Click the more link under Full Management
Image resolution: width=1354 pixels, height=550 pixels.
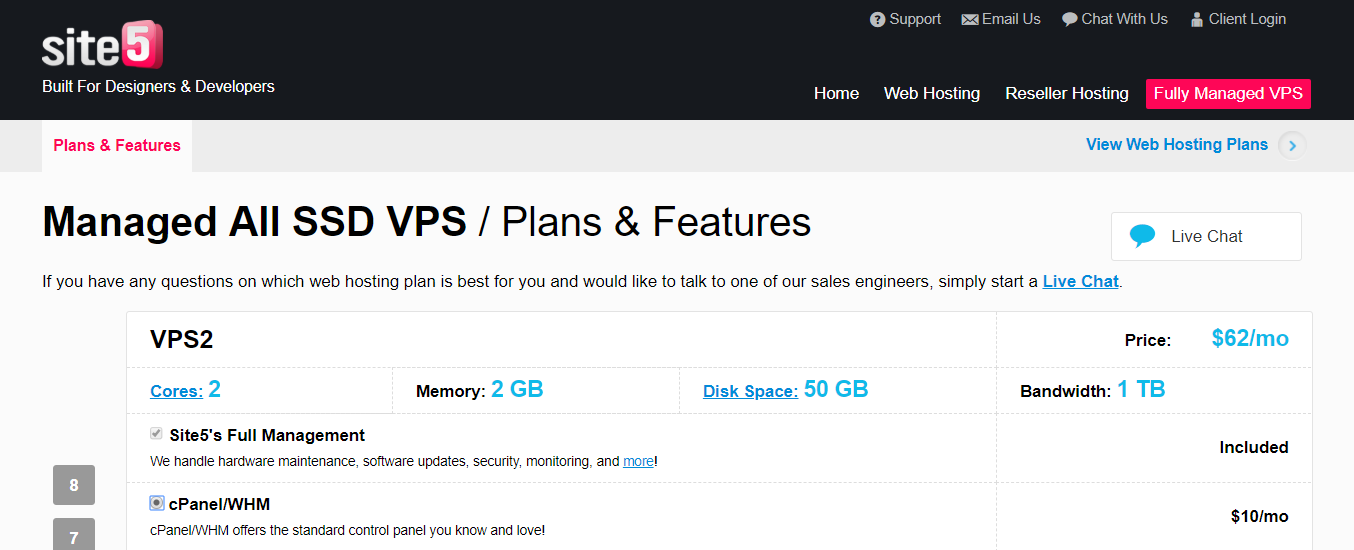pos(638,461)
